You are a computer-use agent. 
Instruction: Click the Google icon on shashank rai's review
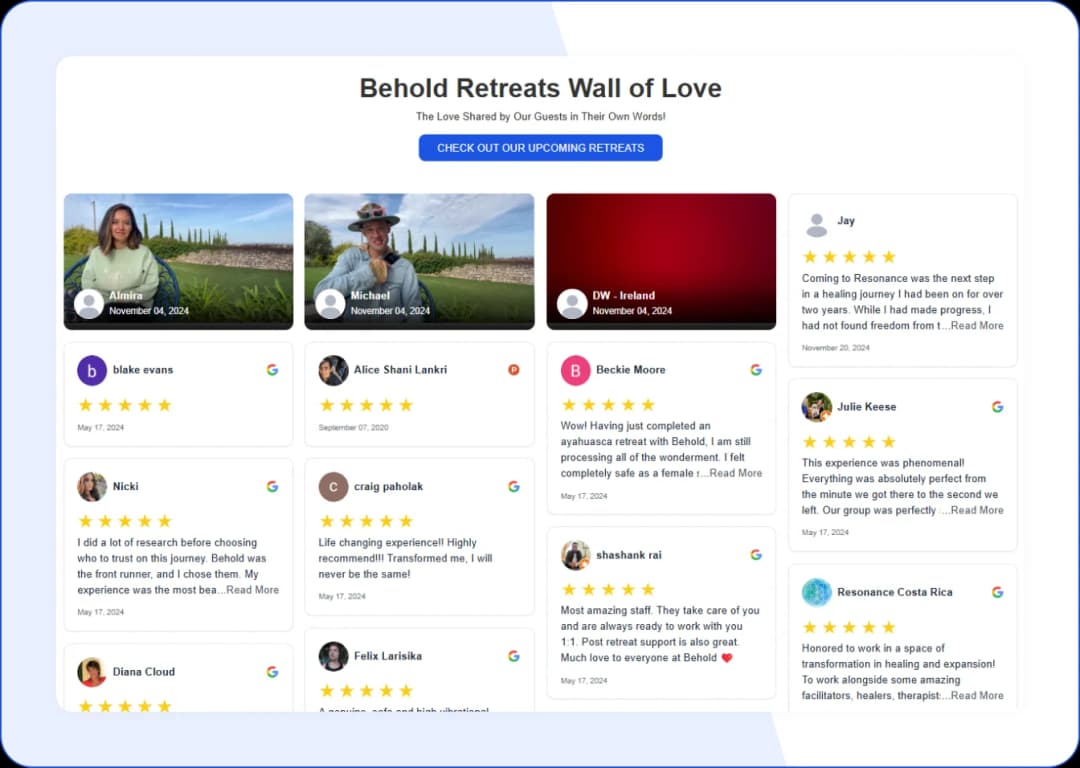[x=755, y=554]
